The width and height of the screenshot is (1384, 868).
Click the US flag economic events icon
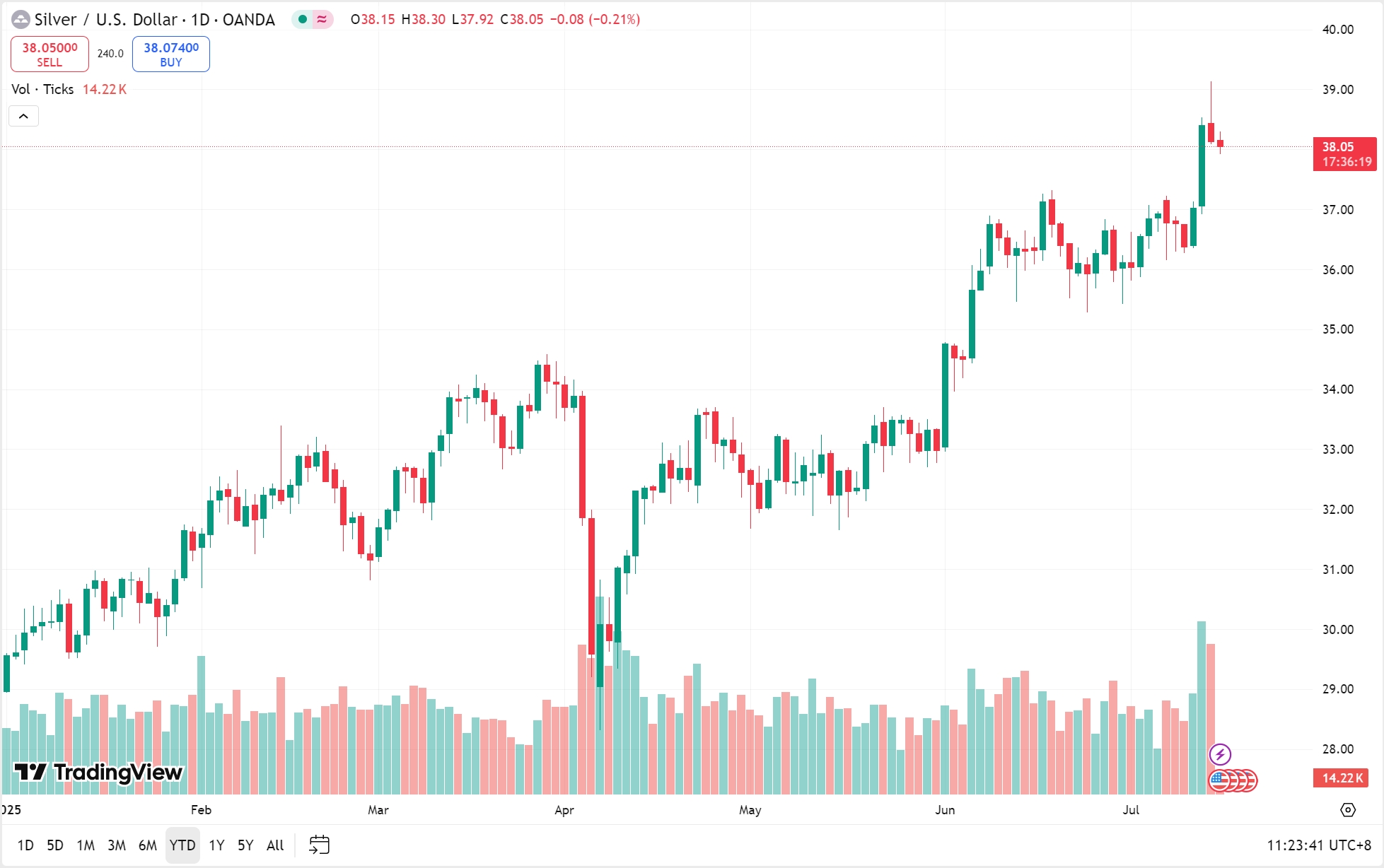[x=1220, y=780]
